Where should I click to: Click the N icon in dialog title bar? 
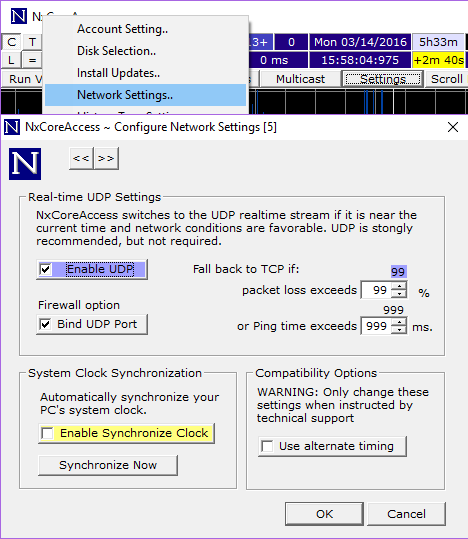(x=12, y=127)
